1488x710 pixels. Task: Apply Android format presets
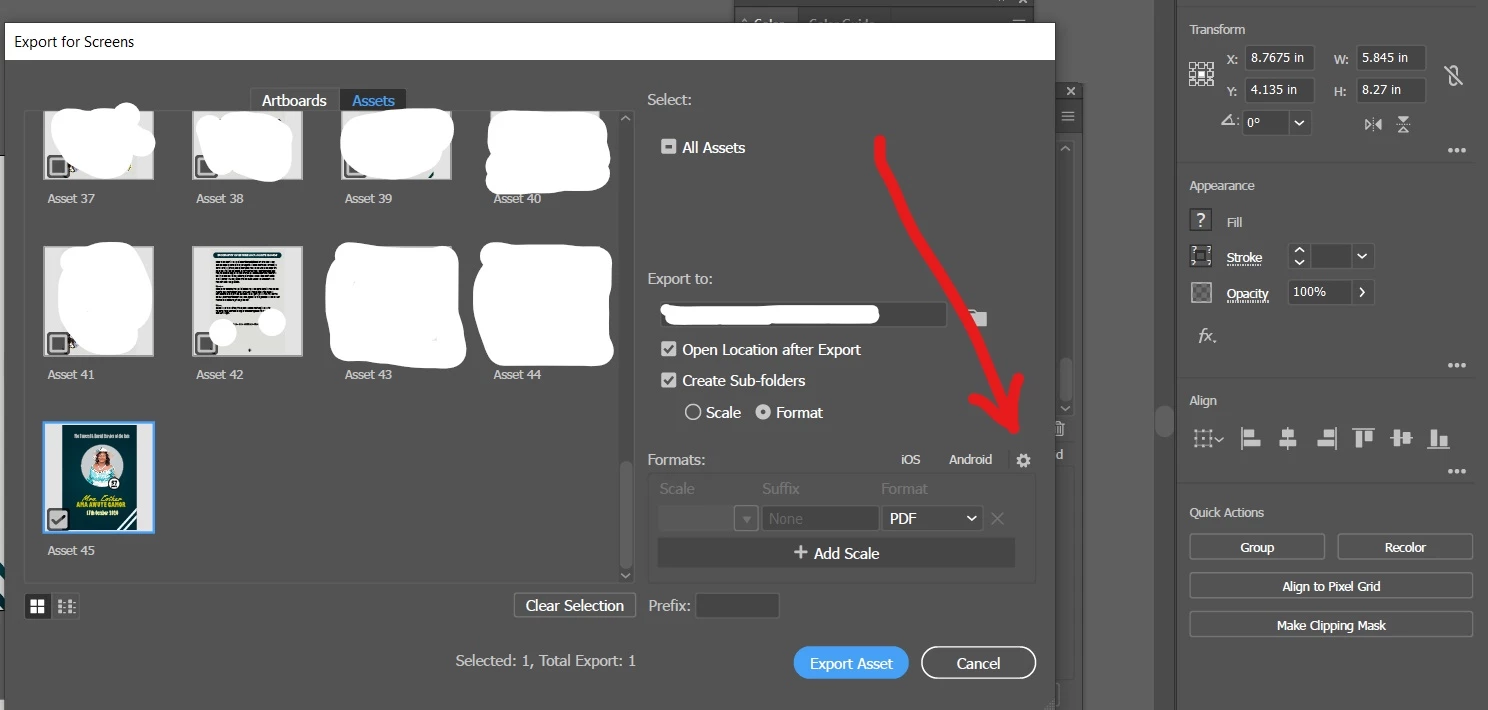pos(970,460)
